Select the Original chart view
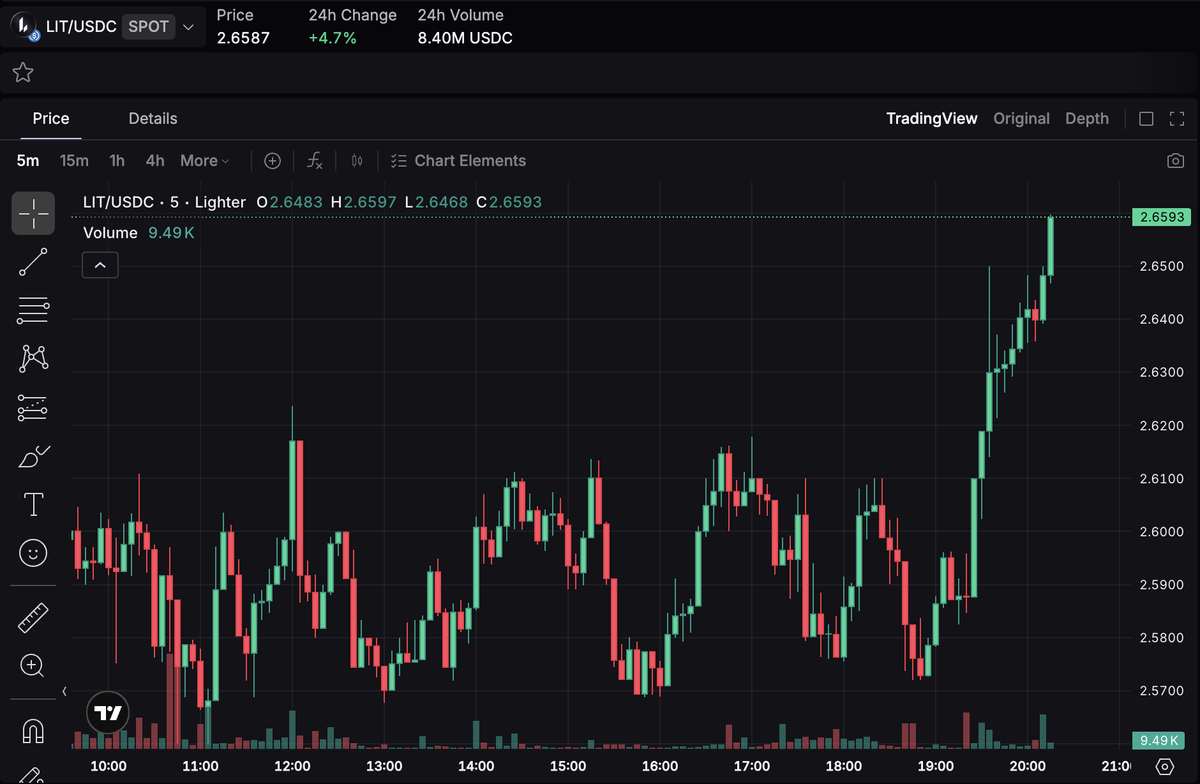 (1021, 119)
